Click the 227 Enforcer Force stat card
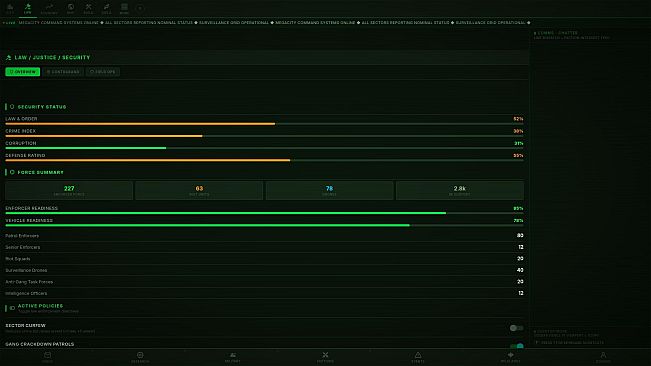Viewport: 651px width, 366px height. pos(69,190)
